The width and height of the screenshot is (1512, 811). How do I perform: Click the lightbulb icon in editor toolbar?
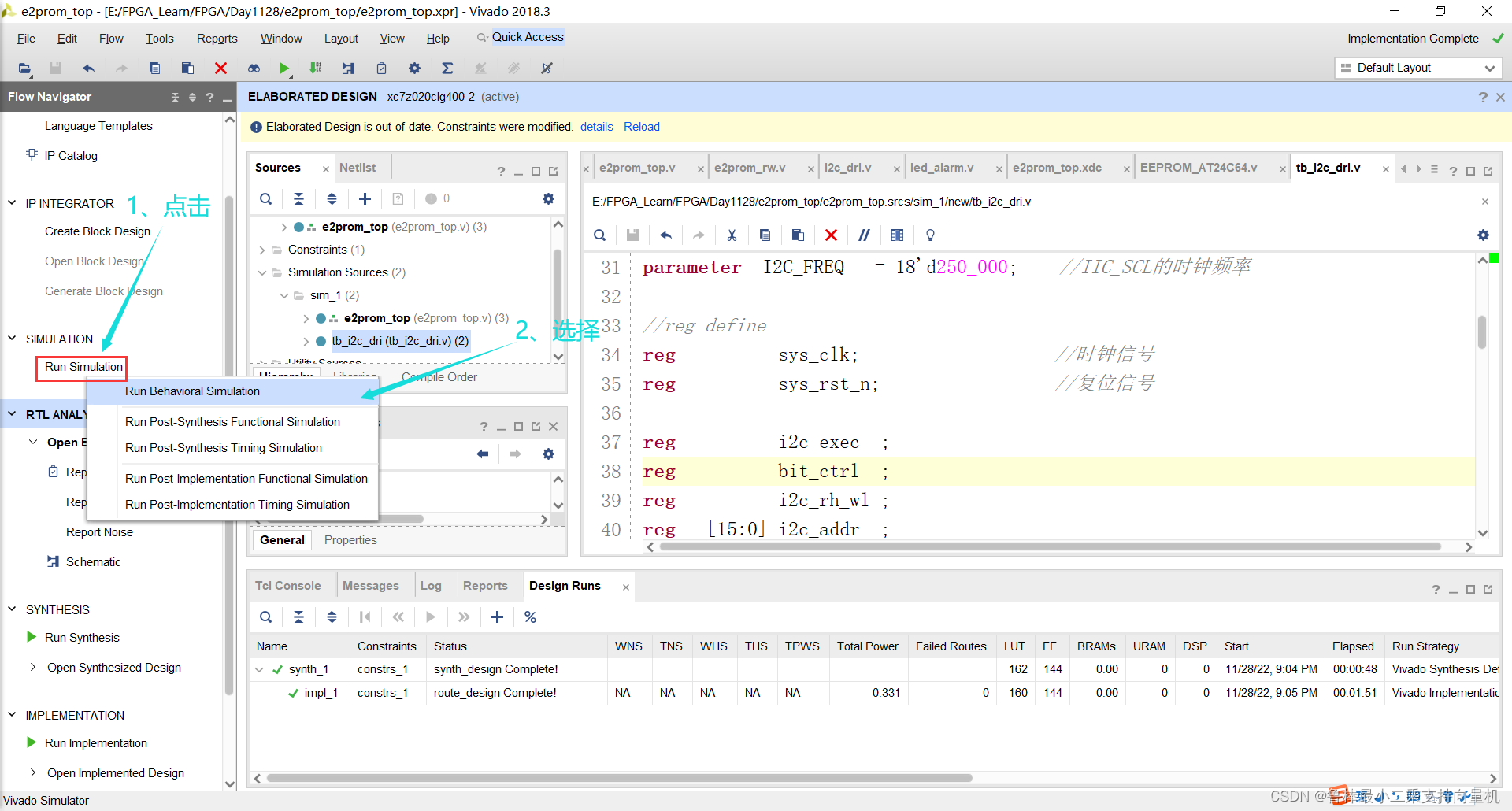click(x=930, y=235)
